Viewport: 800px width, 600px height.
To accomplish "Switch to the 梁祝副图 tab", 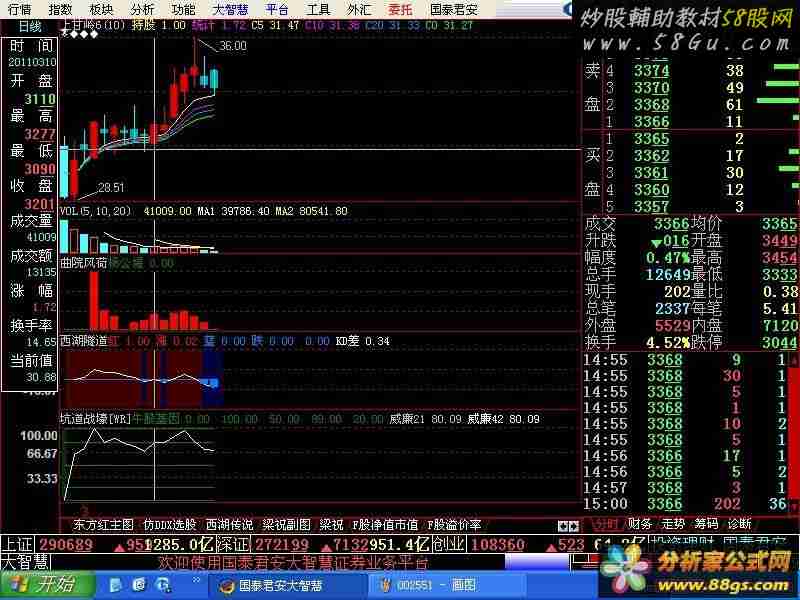I will click(x=286, y=524).
